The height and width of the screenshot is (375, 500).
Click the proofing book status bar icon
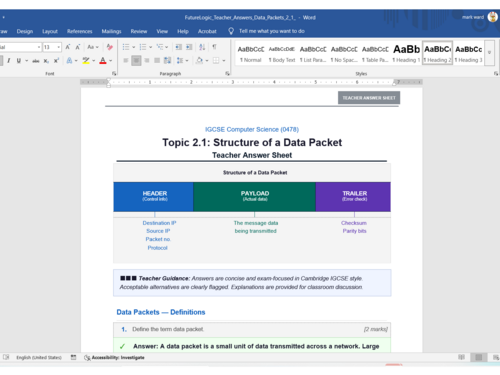[x=6, y=357]
